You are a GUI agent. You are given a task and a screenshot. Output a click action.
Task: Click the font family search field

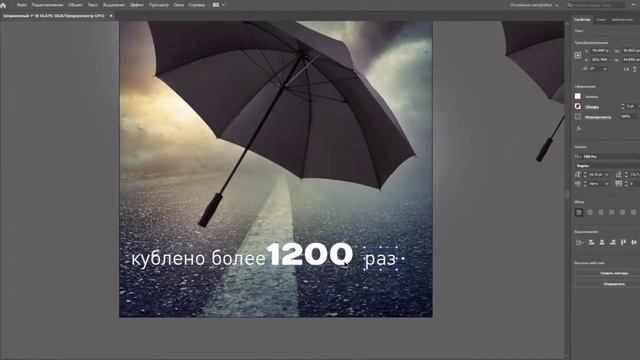pyautogui.click(x=607, y=156)
